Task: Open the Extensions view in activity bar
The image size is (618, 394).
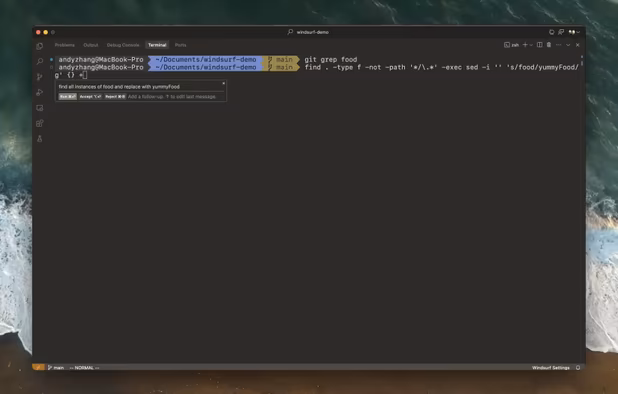Action: [39, 123]
